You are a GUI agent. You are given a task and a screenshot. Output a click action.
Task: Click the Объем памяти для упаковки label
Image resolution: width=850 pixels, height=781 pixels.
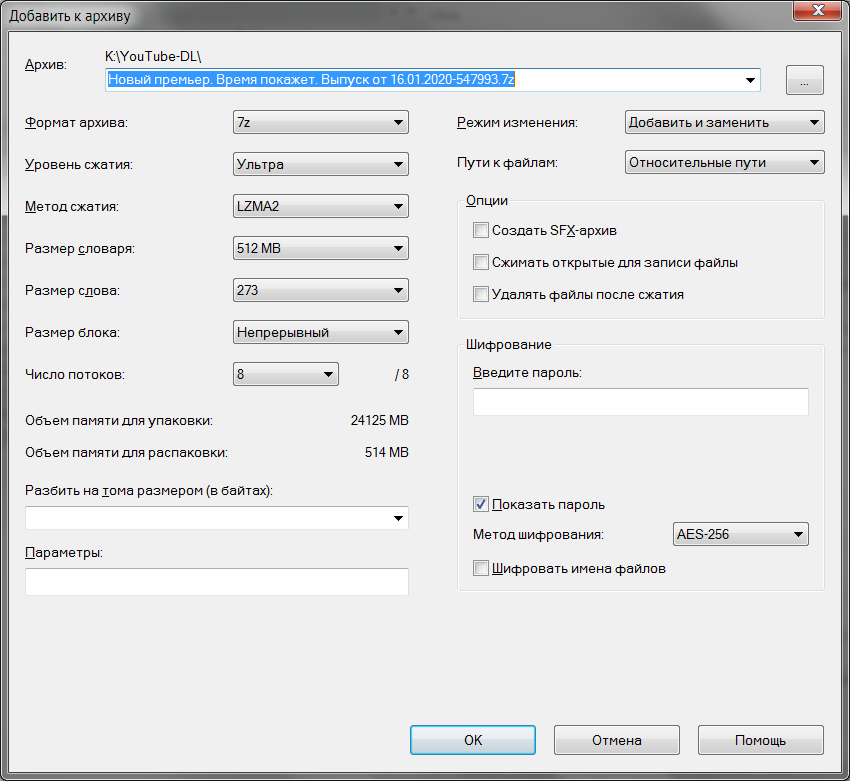tap(119, 421)
